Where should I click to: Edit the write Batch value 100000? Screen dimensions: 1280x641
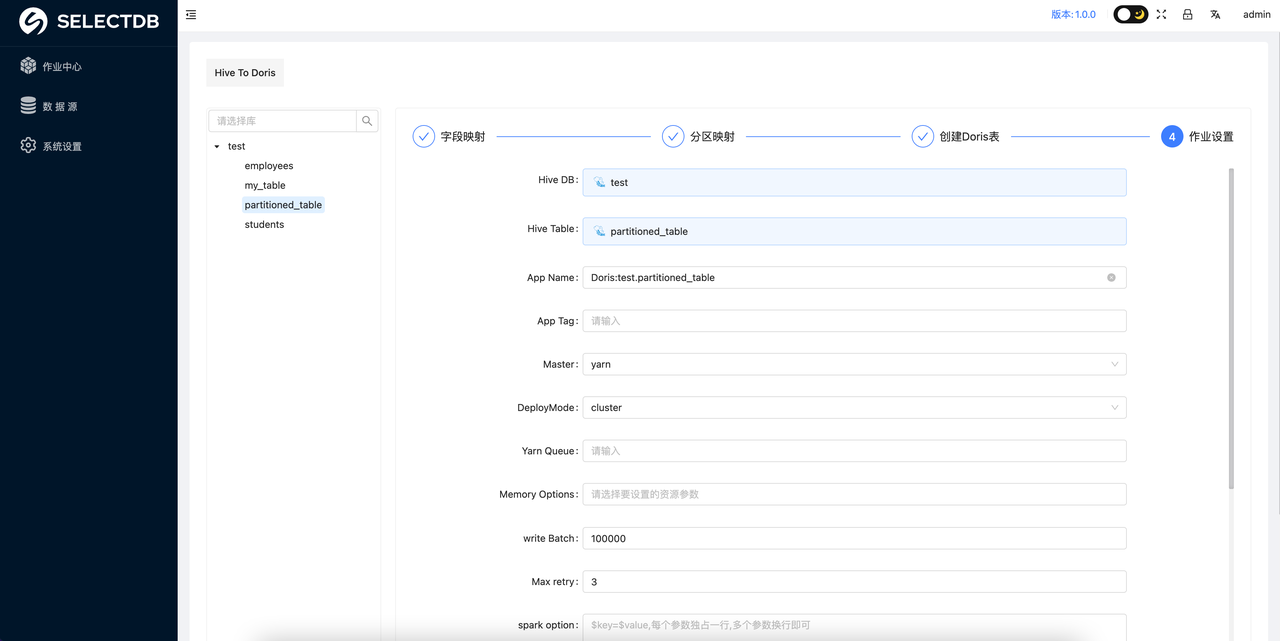click(x=854, y=538)
